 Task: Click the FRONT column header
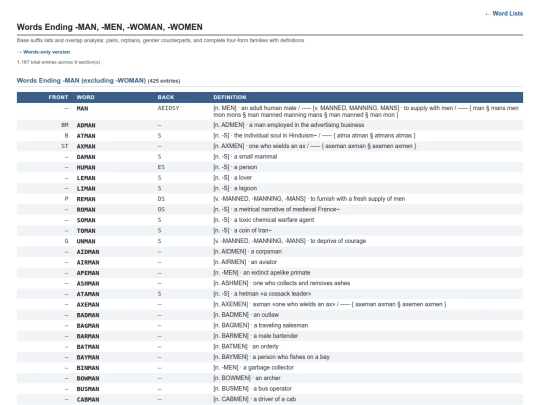(58, 97)
